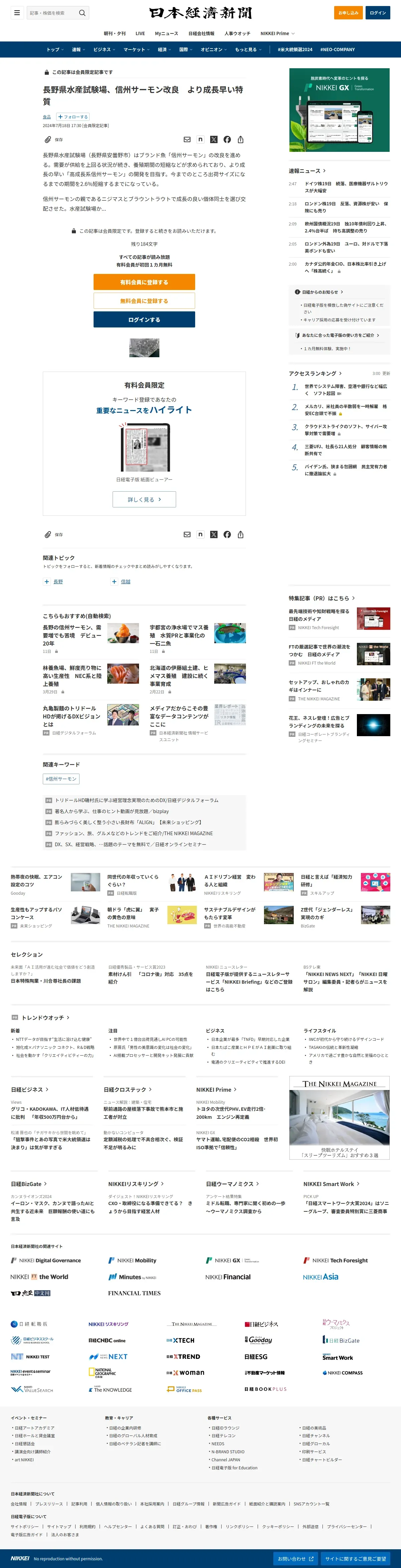Click the X share icon above 関連トピック
The image size is (401, 1568).
(214, 534)
